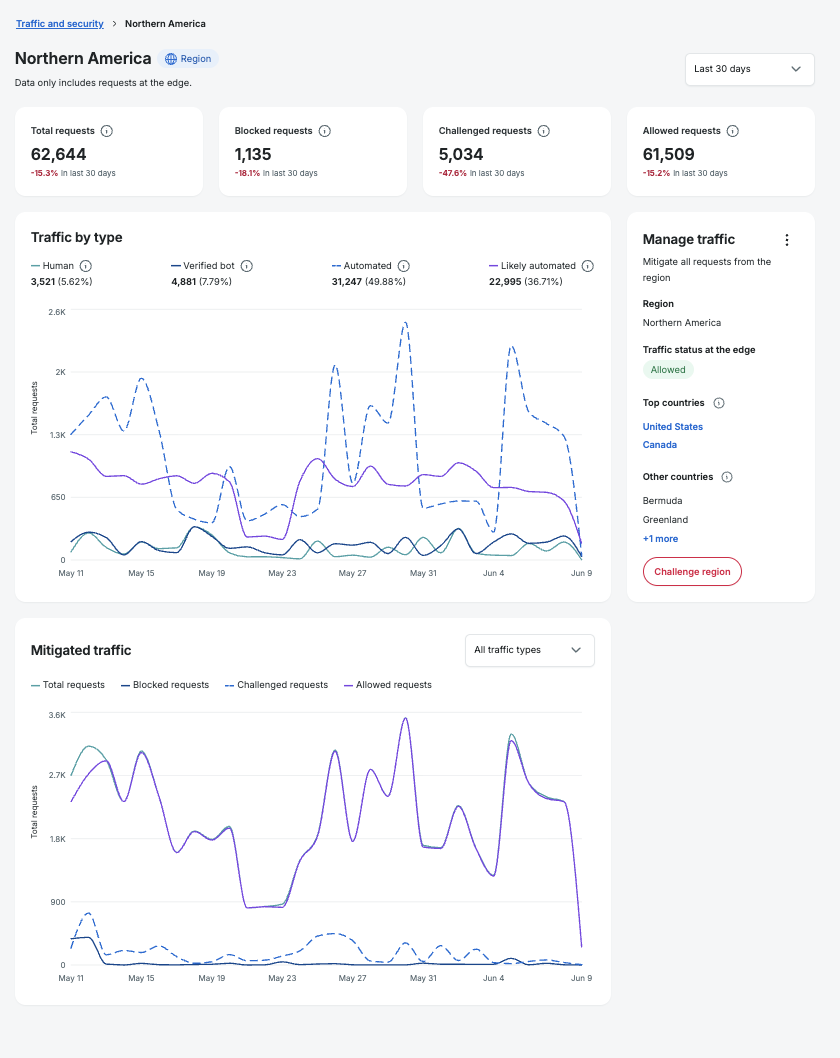Image resolution: width=840 pixels, height=1058 pixels.
Task: Click info icon beside Likely automated
Action: click(x=588, y=266)
